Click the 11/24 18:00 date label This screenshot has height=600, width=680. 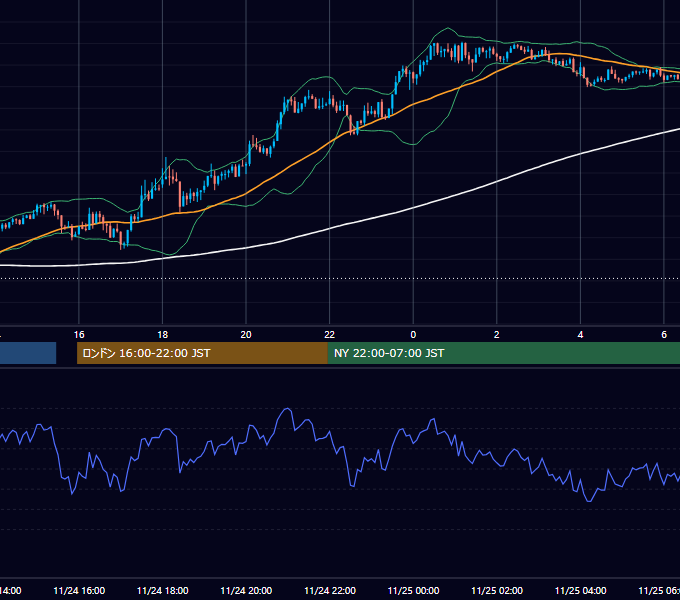[163, 590]
